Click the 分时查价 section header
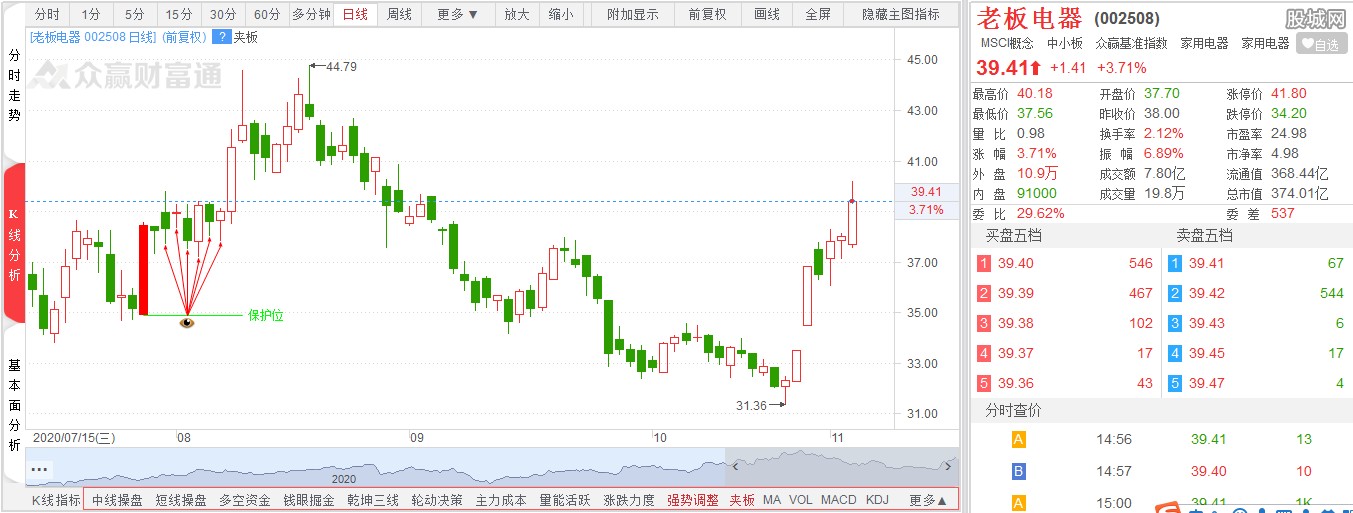Image resolution: width=1353 pixels, height=513 pixels. [x=1013, y=411]
